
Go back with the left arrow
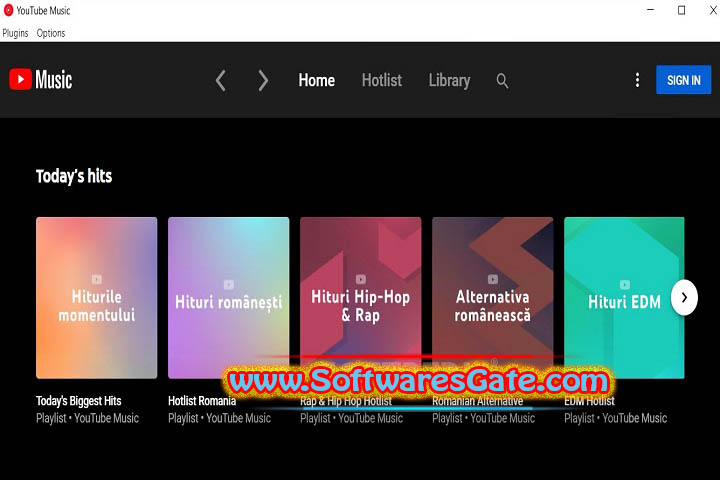[221, 80]
